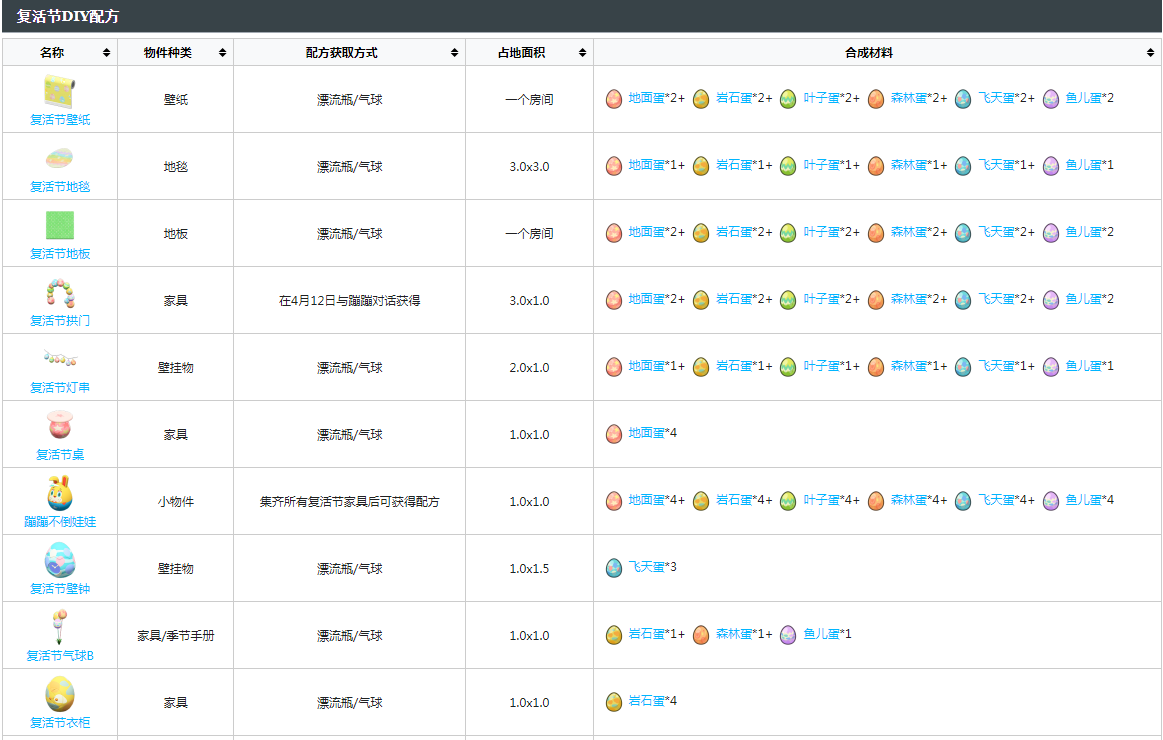Open the 复活节地板 name link
This screenshot has width=1163, height=740.
[60, 254]
